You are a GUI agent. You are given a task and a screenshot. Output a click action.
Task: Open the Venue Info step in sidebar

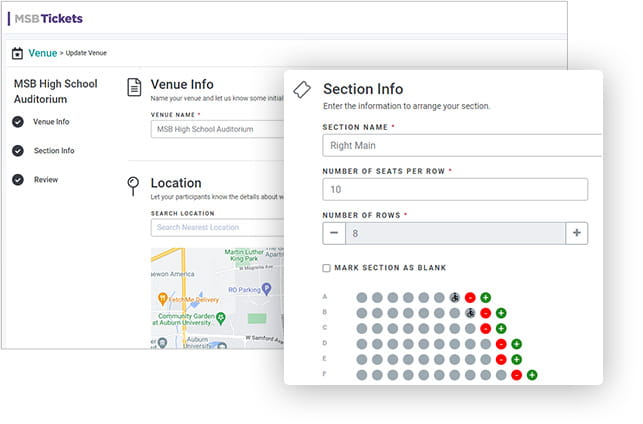(51, 122)
